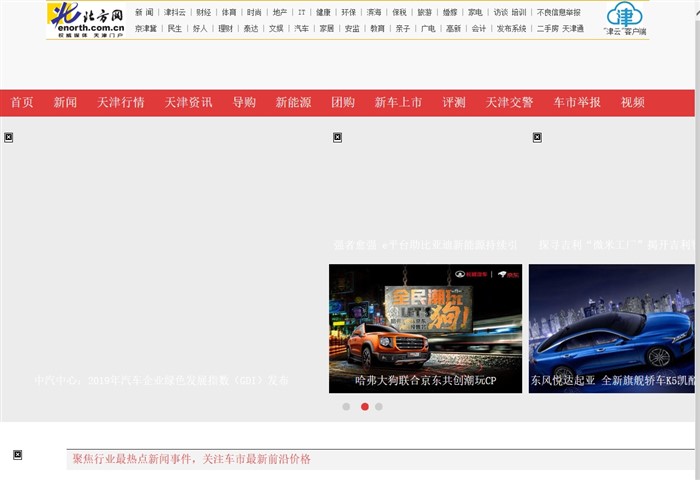Image resolution: width=700 pixels, height=480 pixels.
Task: Open the 理财 header link
Action: click(x=225, y=29)
